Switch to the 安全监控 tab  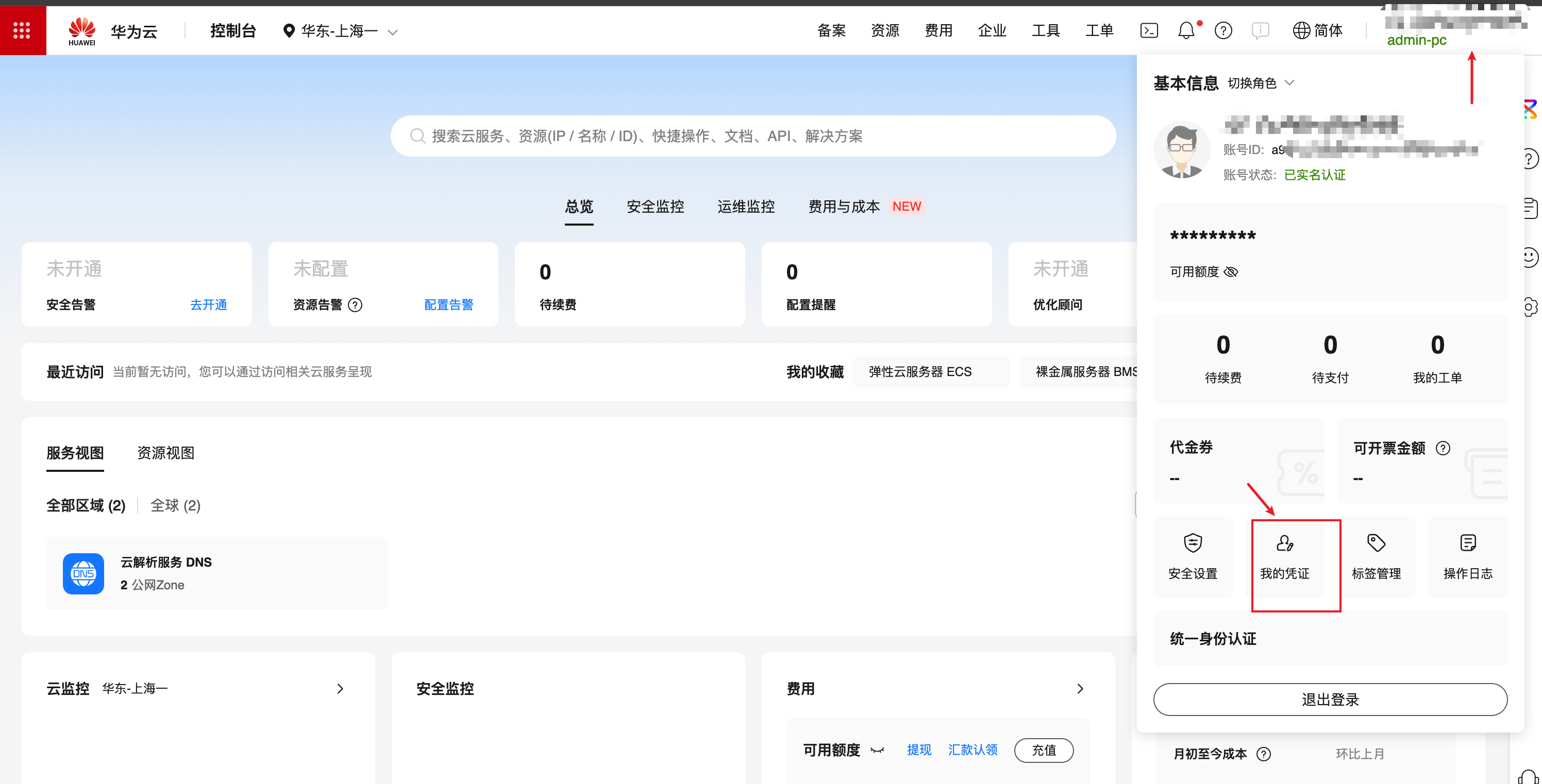click(655, 207)
